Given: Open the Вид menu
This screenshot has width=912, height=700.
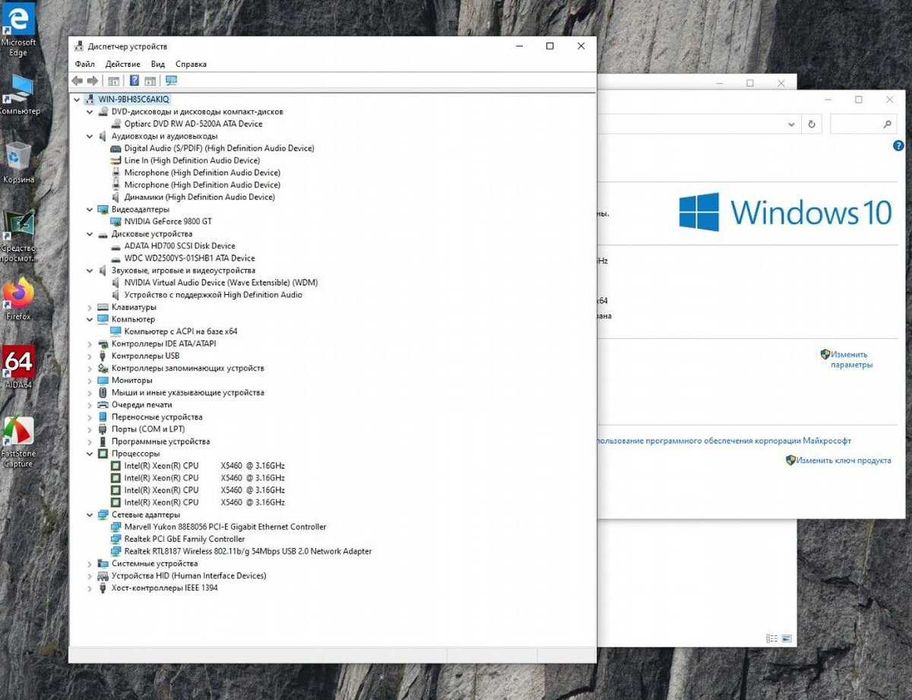Looking at the screenshot, I should click(x=158, y=64).
